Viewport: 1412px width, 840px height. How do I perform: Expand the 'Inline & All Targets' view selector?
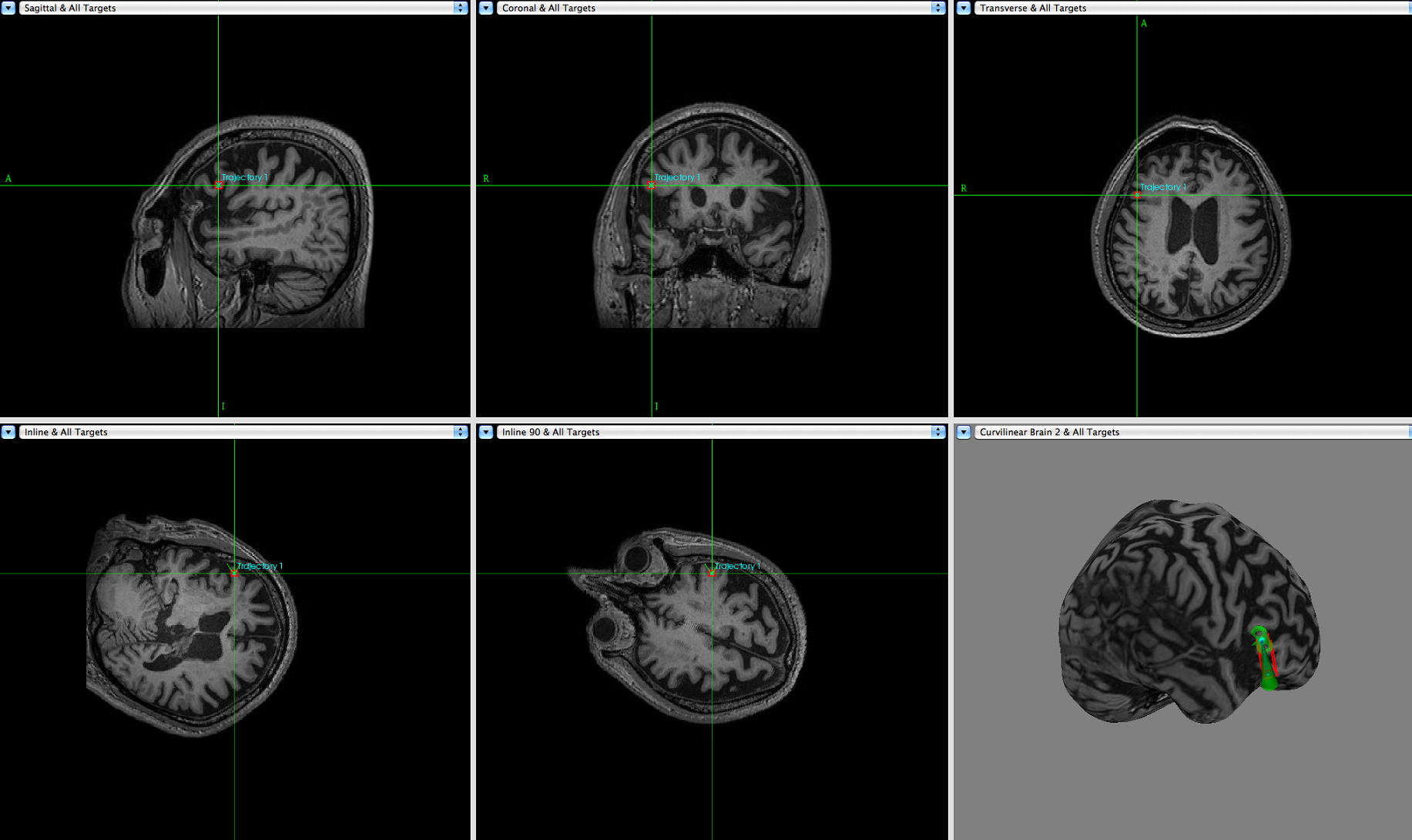click(x=243, y=432)
